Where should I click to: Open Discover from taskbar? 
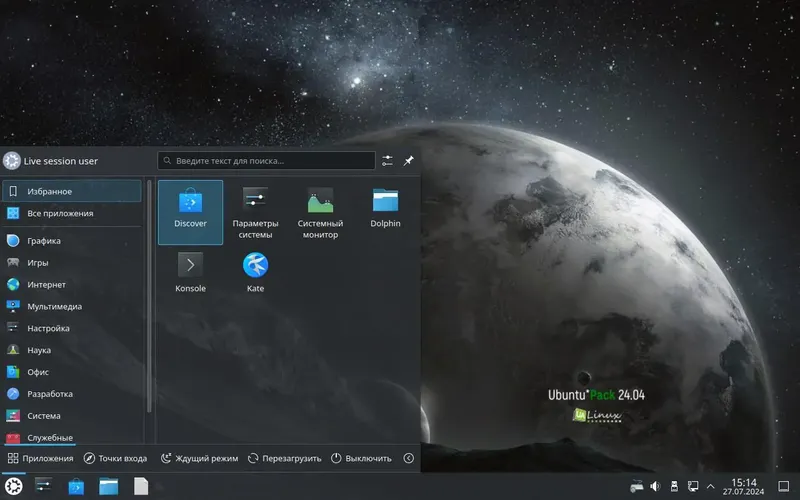[x=76, y=486]
